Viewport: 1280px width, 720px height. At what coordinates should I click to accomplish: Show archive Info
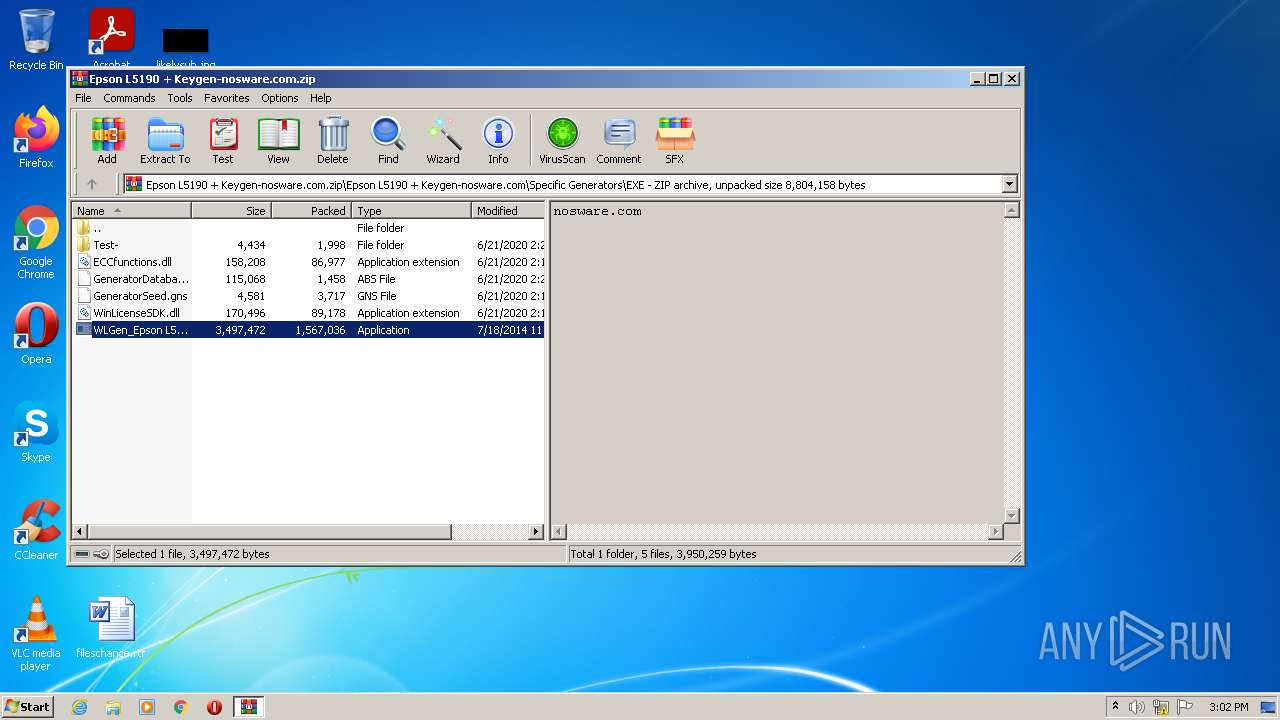[x=498, y=141]
